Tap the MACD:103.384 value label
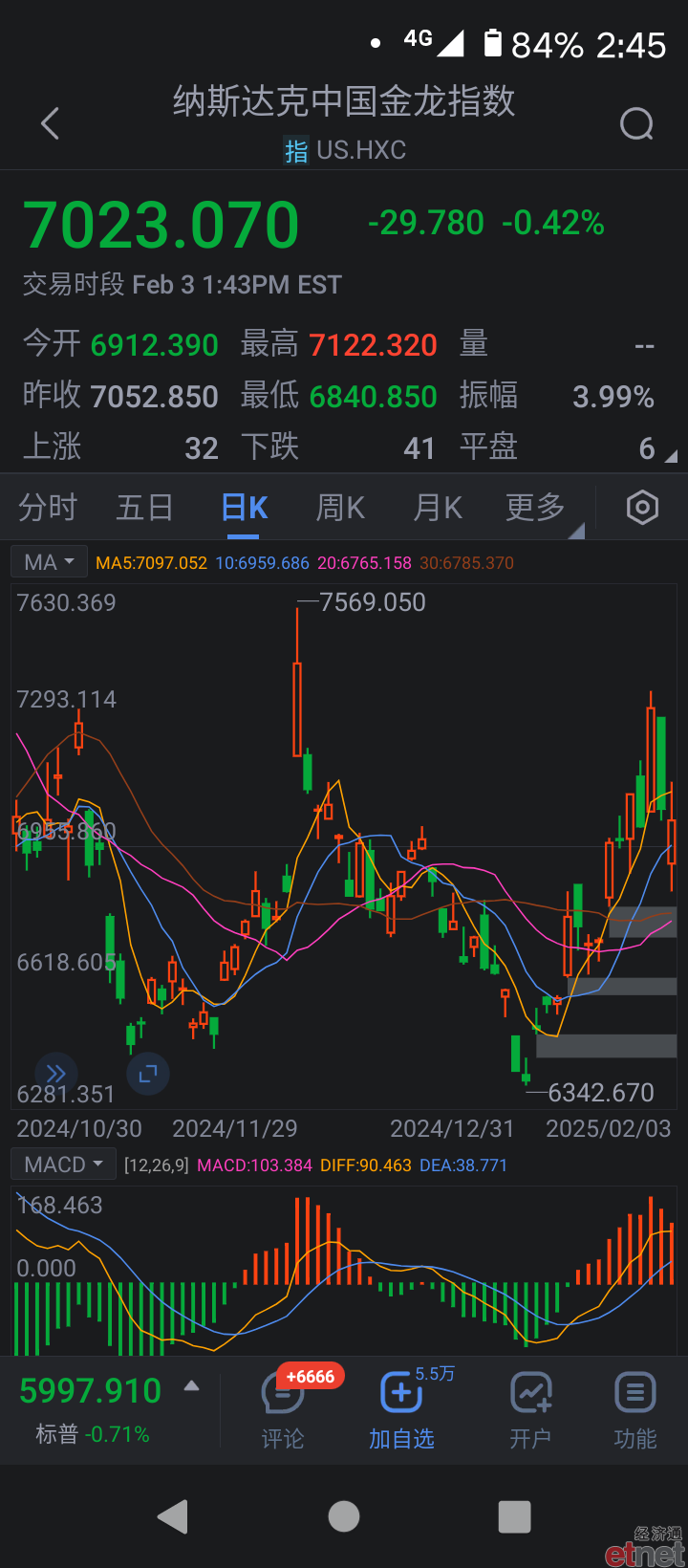 pyautogui.click(x=255, y=1165)
